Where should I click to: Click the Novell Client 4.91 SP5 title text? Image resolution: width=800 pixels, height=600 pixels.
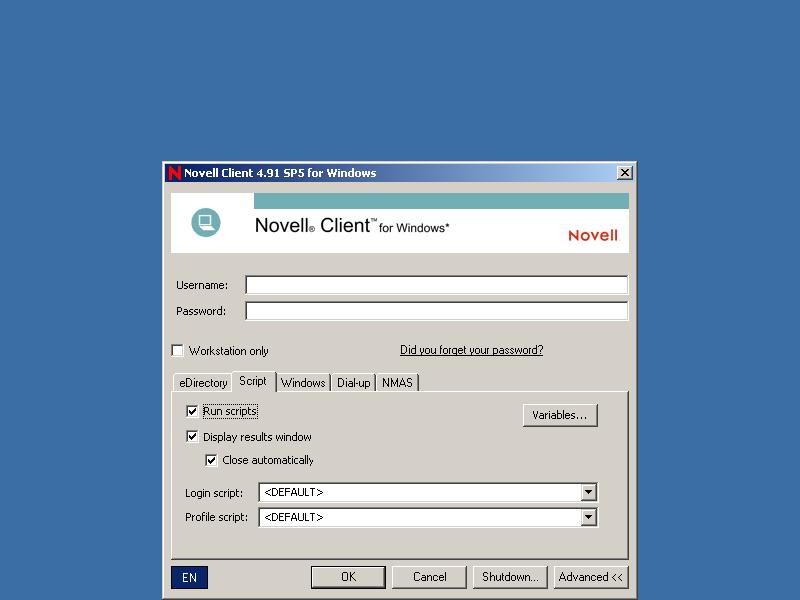280,173
